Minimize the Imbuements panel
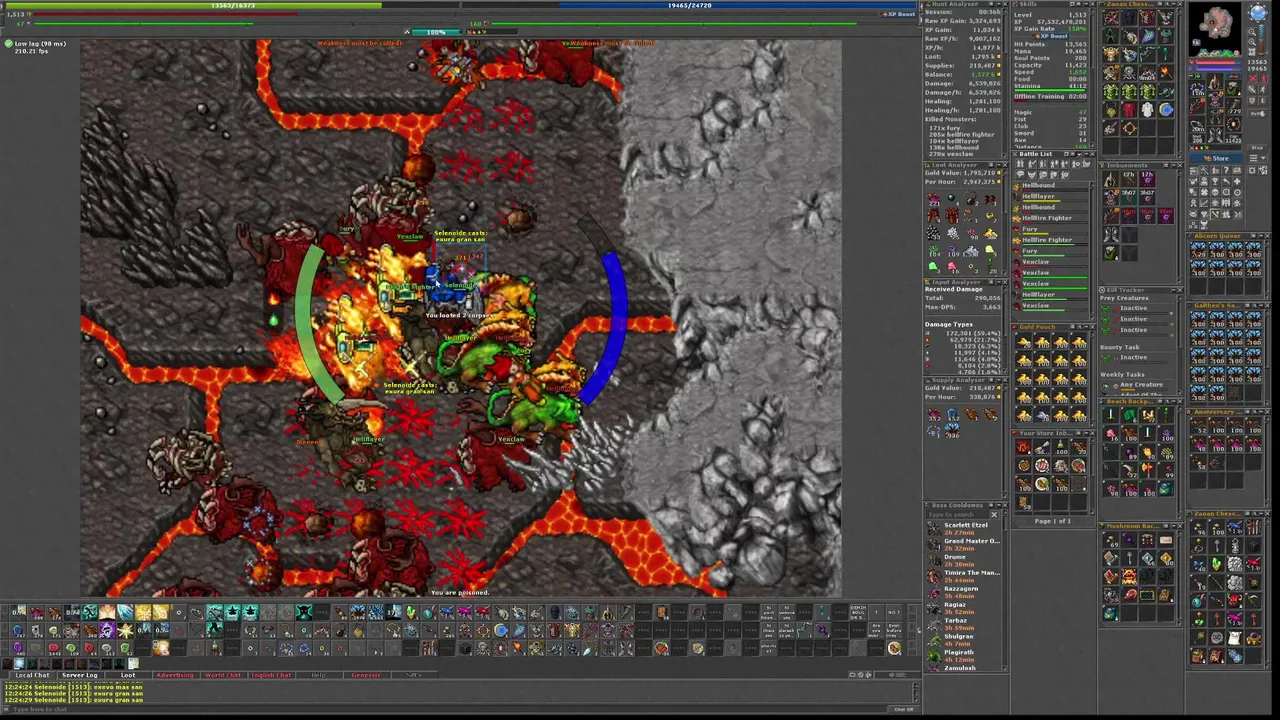1280x720 pixels. click(1174, 165)
